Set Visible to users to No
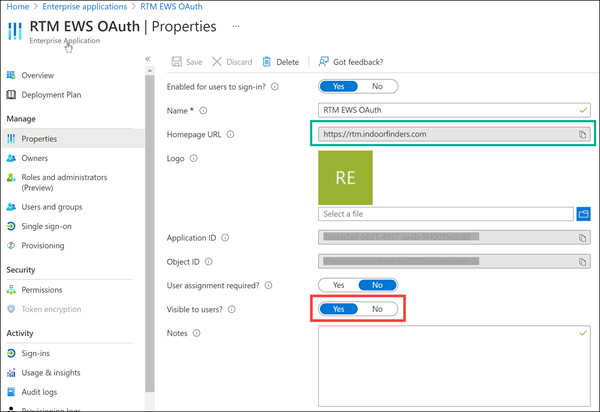 [377, 309]
